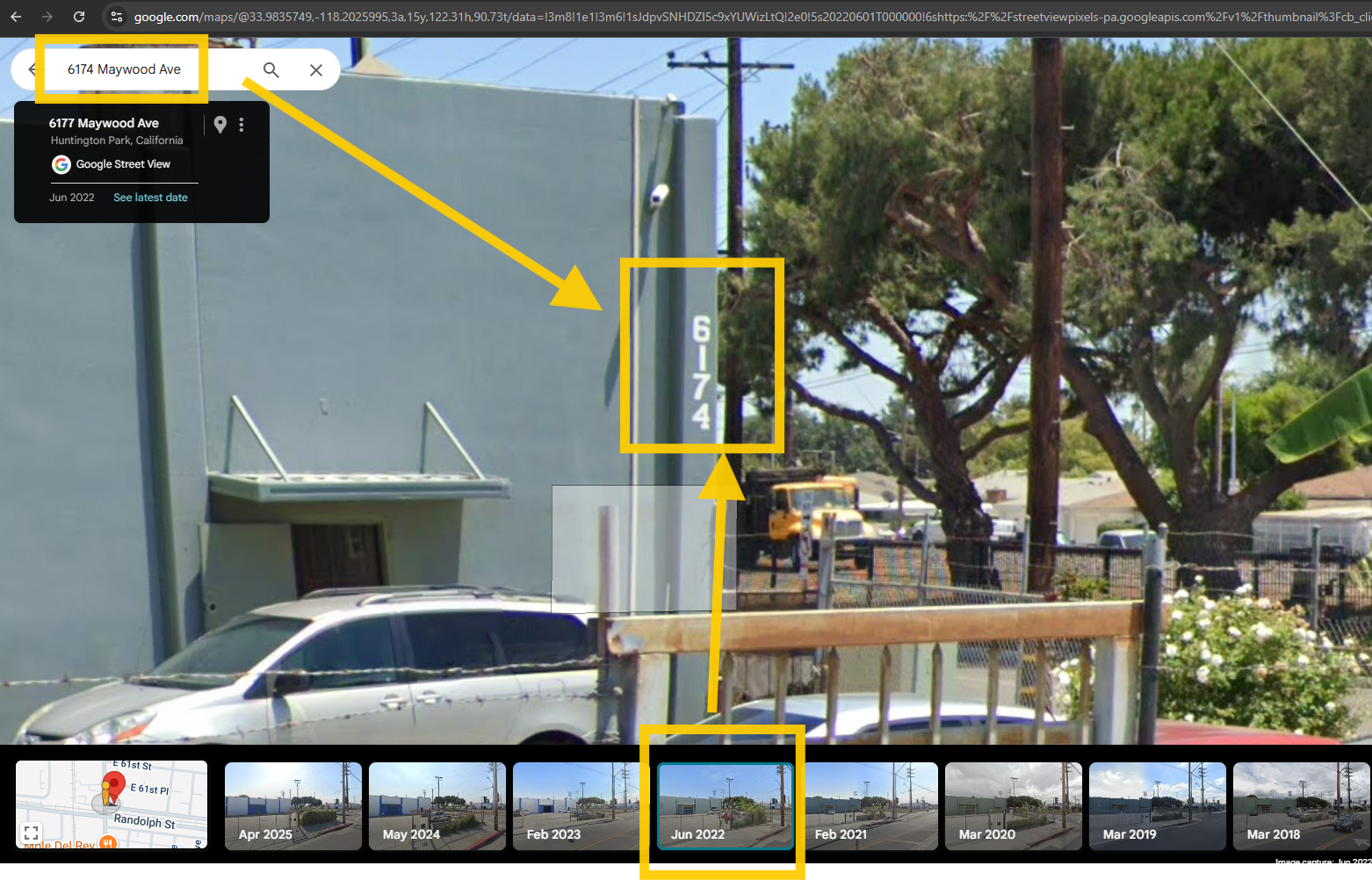Select the Mar 2019 thumbnail

click(1158, 806)
